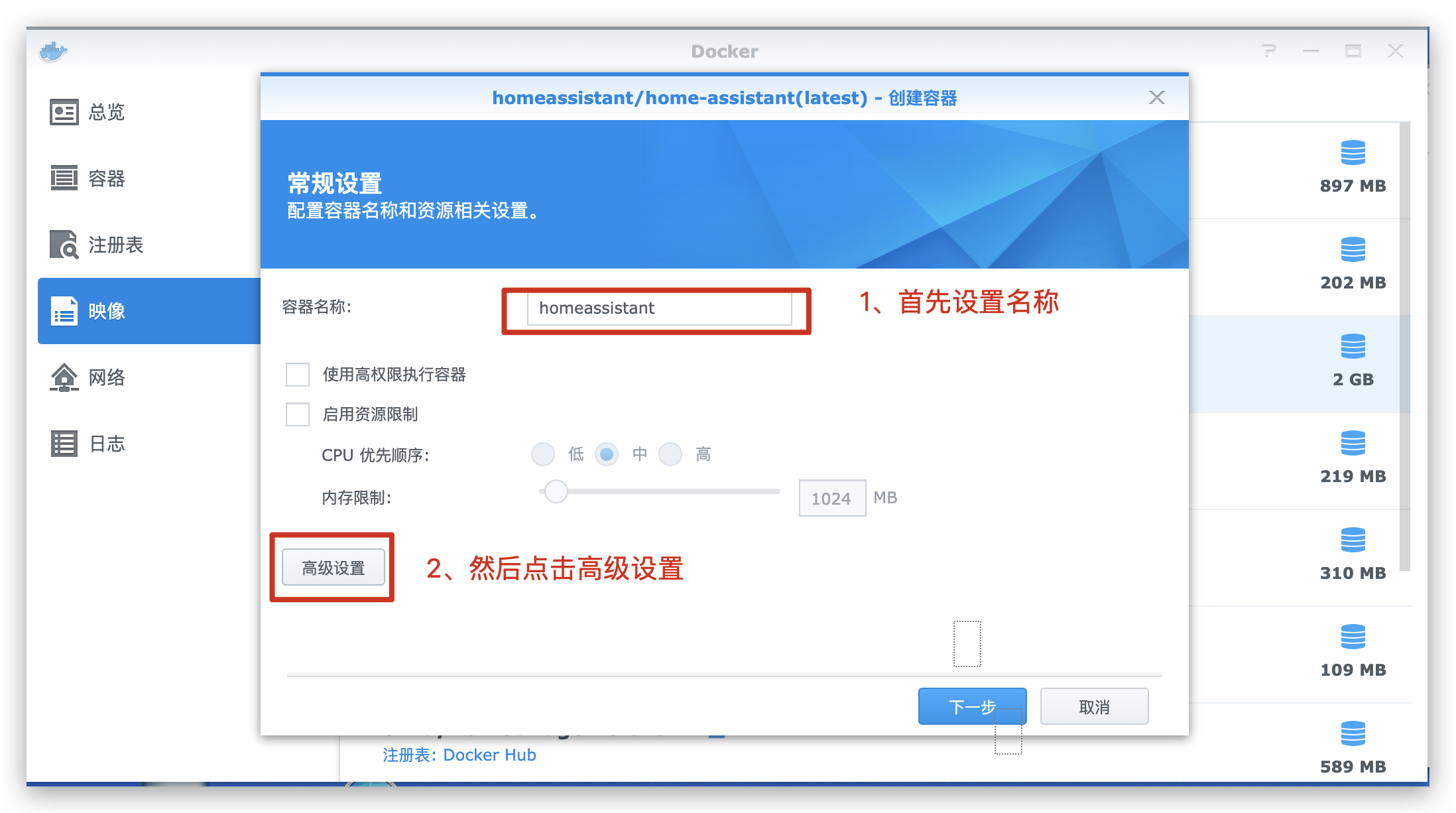Image resolution: width=1456 pixels, height=813 pixels.
Task: Open the 日志 log sidebar icon
Action: [64, 444]
